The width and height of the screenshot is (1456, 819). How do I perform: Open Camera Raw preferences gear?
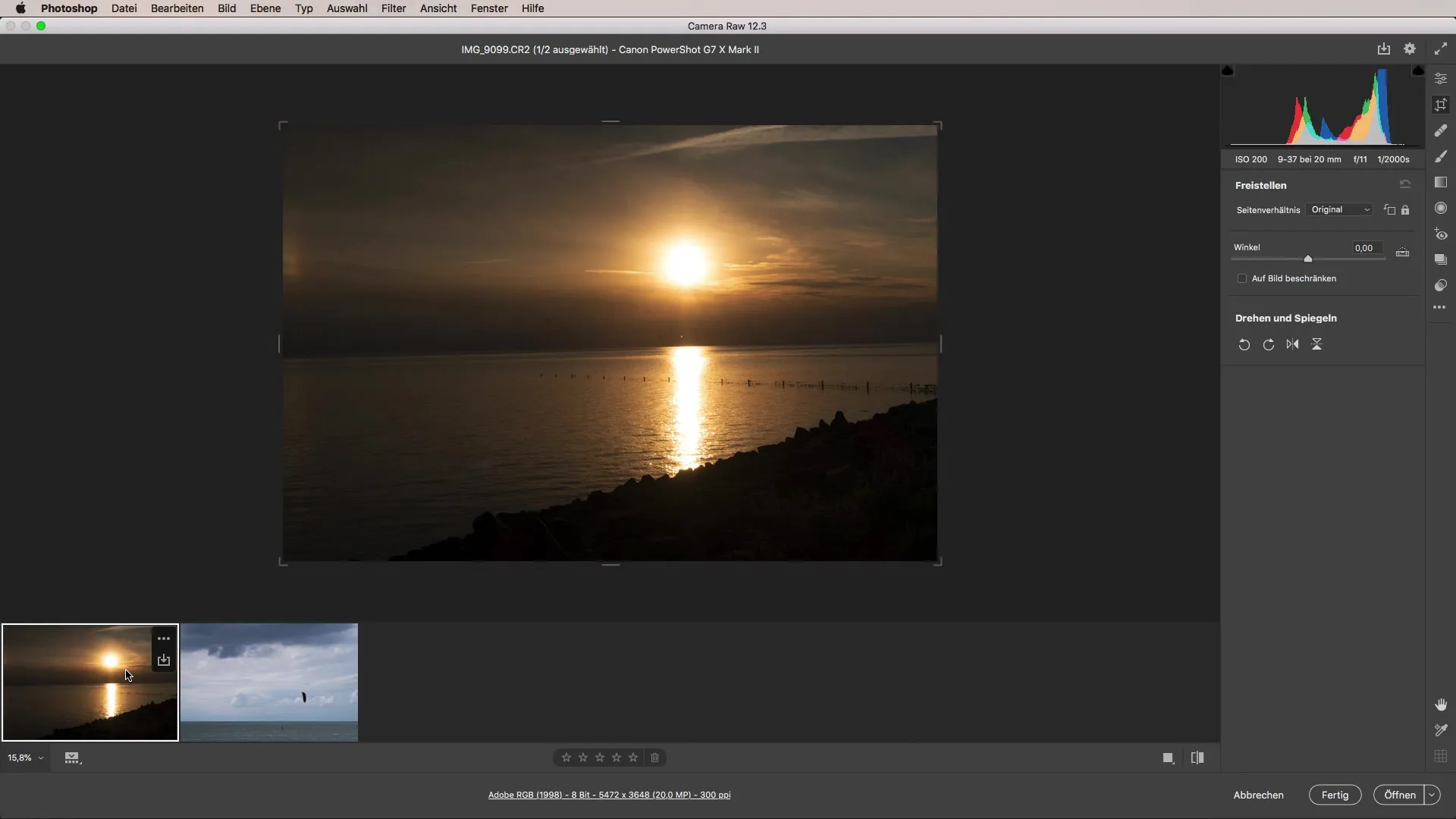[1410, 49]
